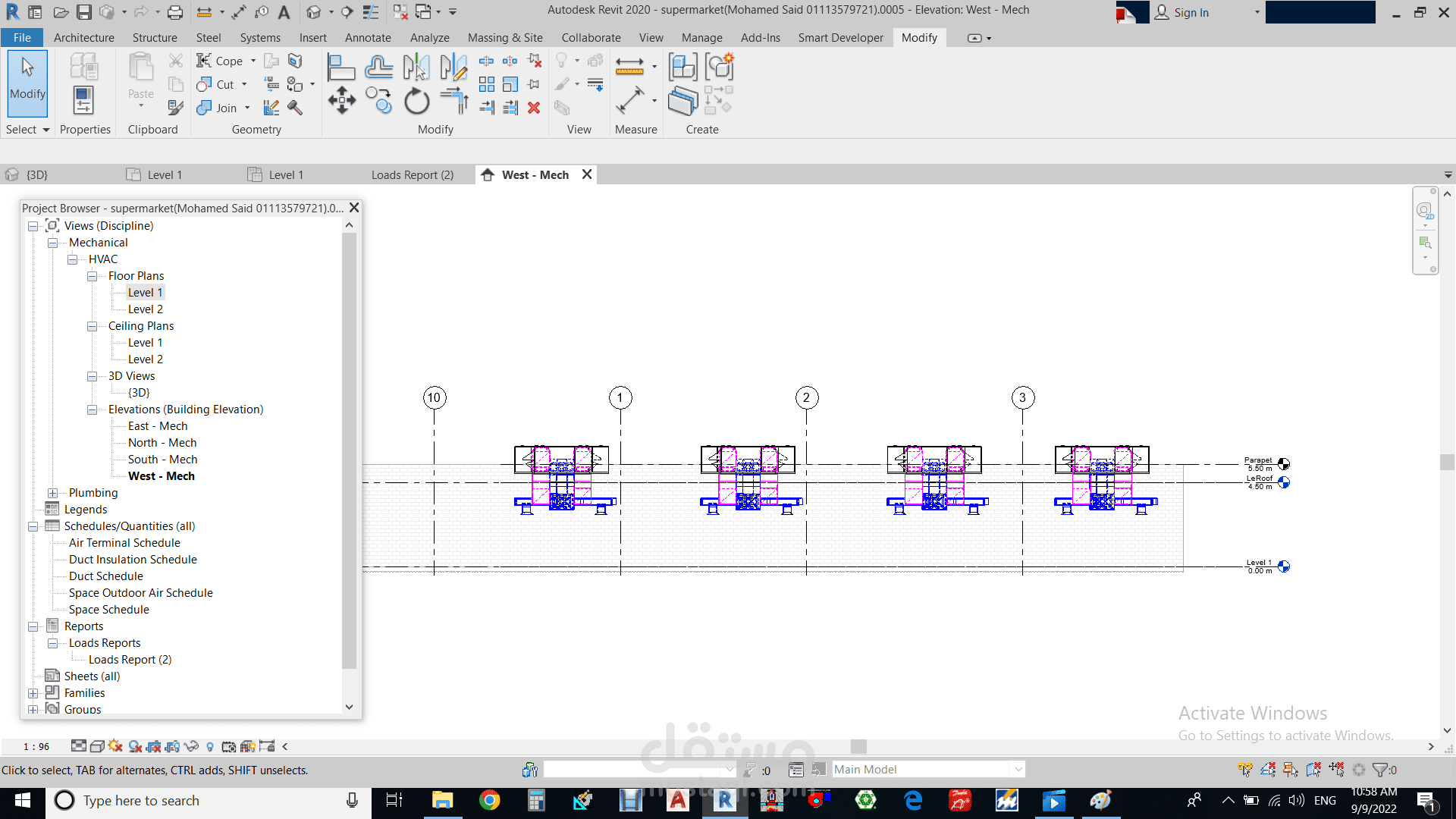Viewport: 1456px width, 819px height.
Task: Open the Select panel dropdown
Action: click(27, 130)
